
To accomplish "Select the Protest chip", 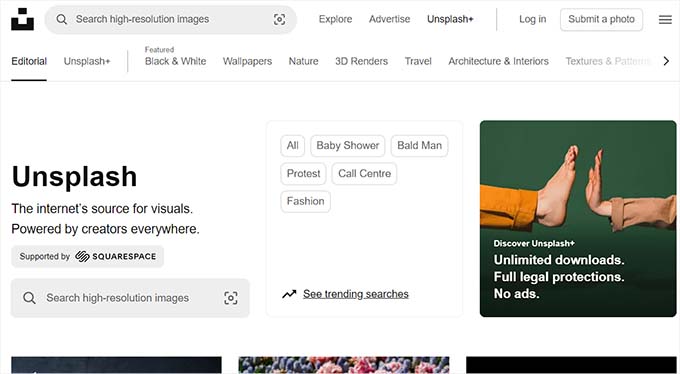I will (x=303, y=174).
